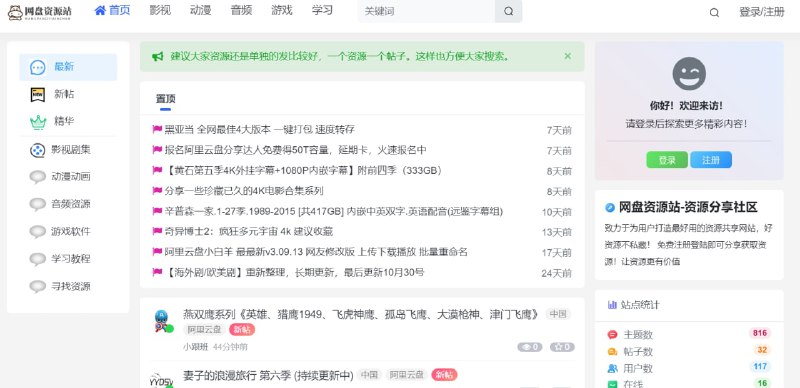Open post 【海外剧/欧美剧】重新整理

click(x=294, y=273)
